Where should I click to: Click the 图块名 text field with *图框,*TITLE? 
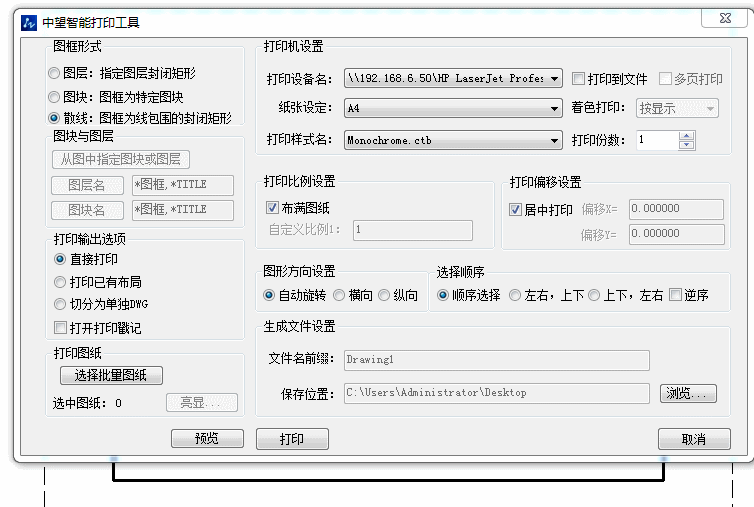[x=183, y=210]
